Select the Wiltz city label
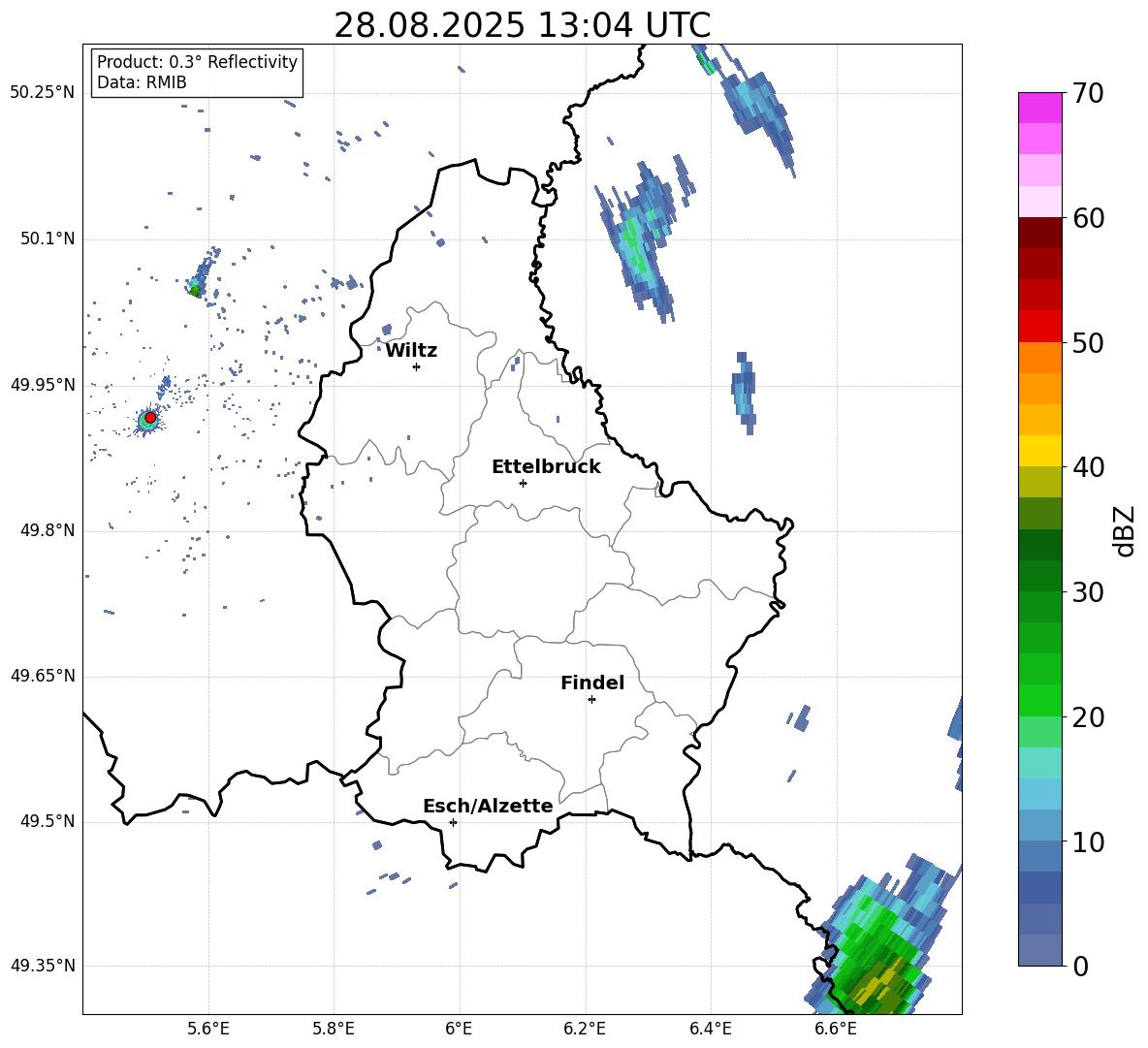Image resolution: width=1148 pixels, height=1048 pixels. [411, 351]
